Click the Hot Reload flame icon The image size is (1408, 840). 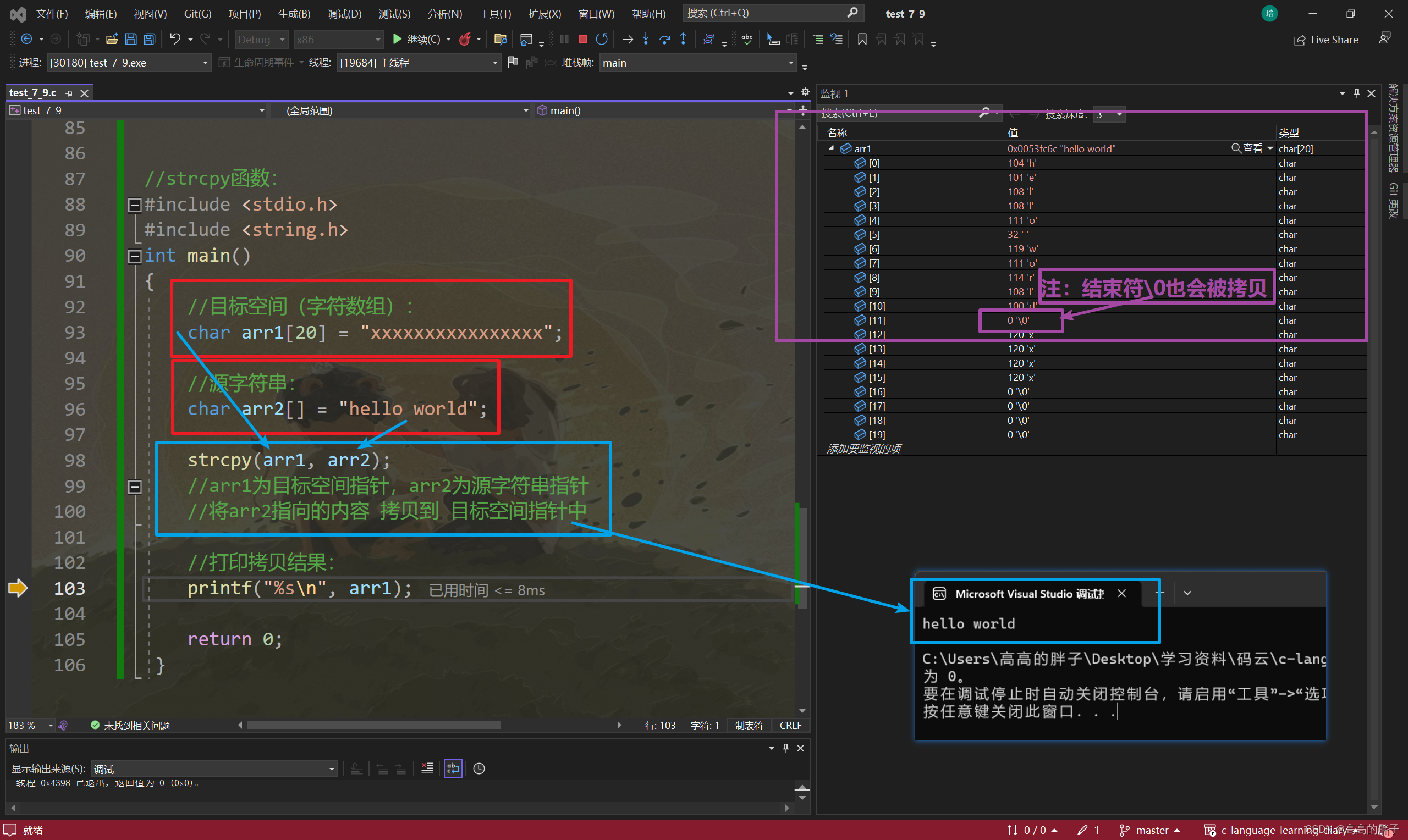tap(465, 39)
